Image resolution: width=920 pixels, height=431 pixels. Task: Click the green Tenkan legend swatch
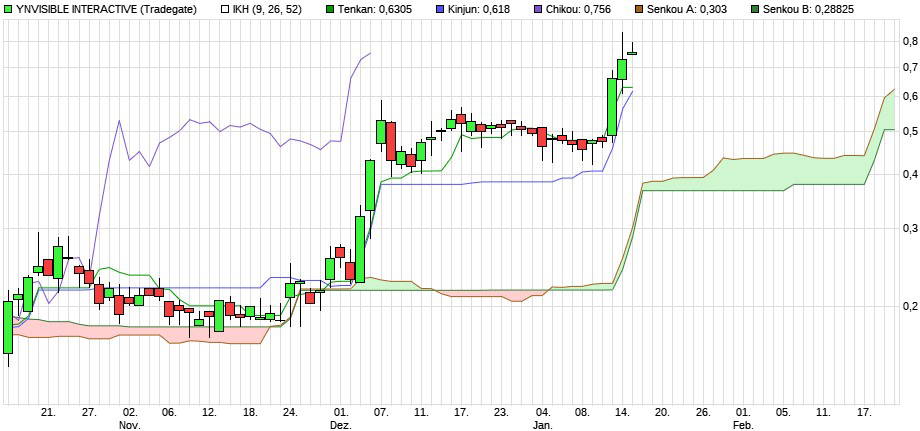(x=330, y=9)
